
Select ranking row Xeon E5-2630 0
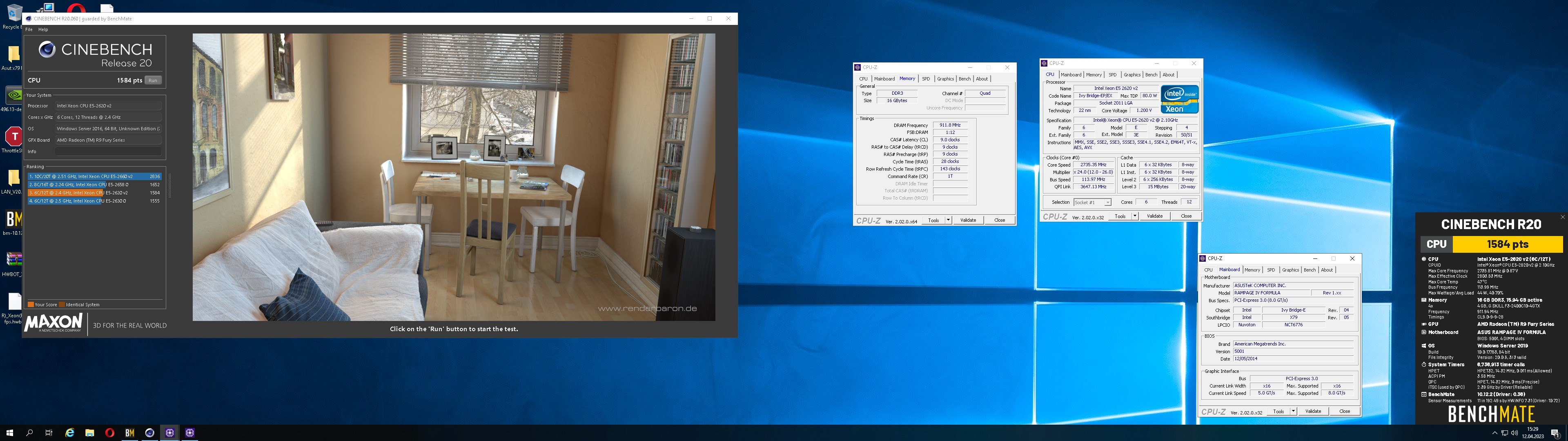coord(94,200)
